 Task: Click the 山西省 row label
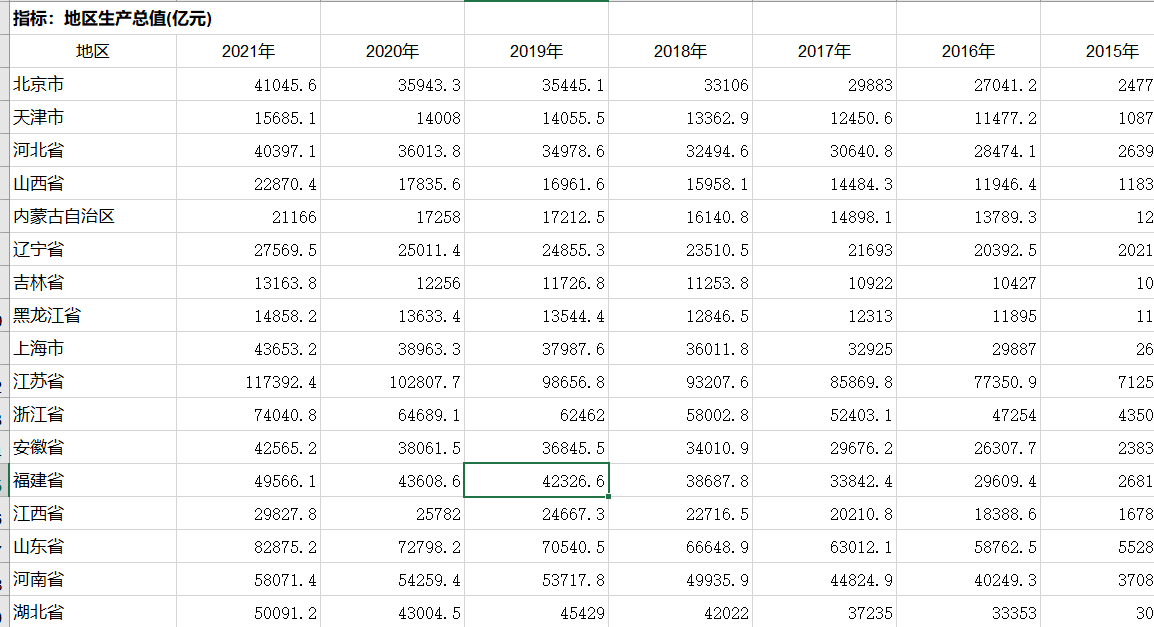coord(93,183)
